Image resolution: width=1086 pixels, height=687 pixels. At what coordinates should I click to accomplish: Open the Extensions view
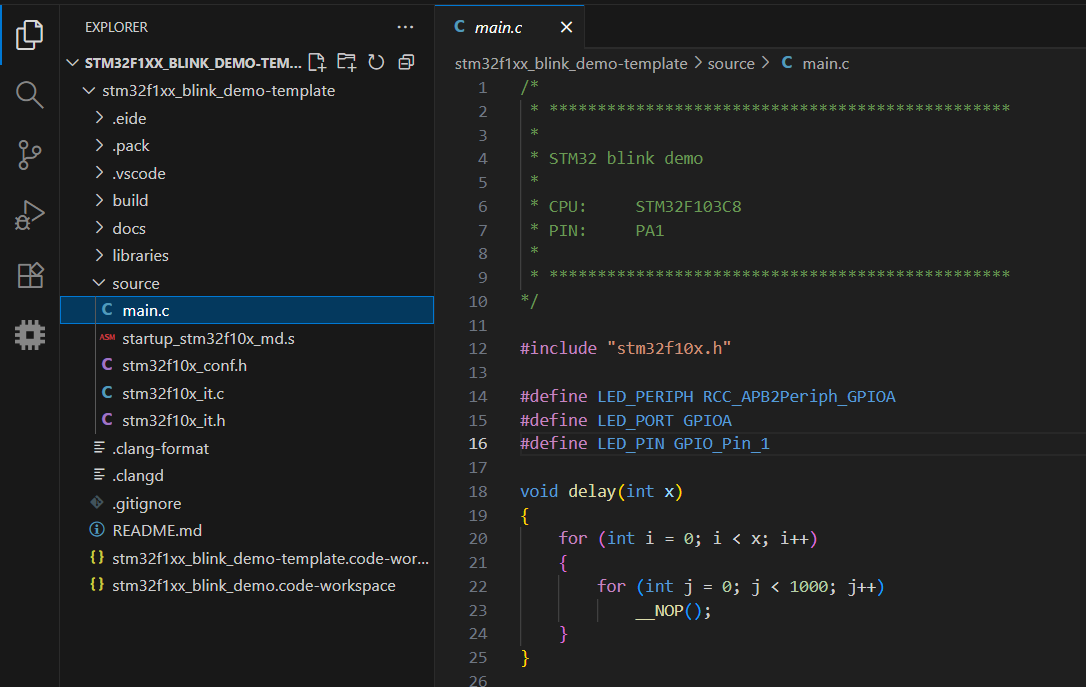(x=30, y=275)
